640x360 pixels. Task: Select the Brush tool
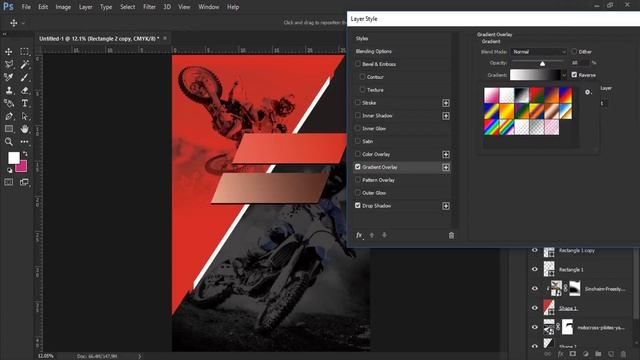[x=24, y=77]
